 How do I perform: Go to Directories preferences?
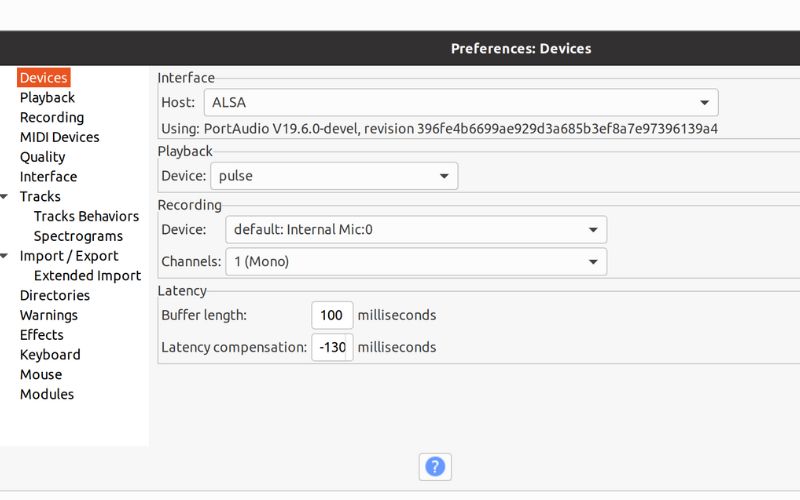pyautogui.click(x=54, y=295)
